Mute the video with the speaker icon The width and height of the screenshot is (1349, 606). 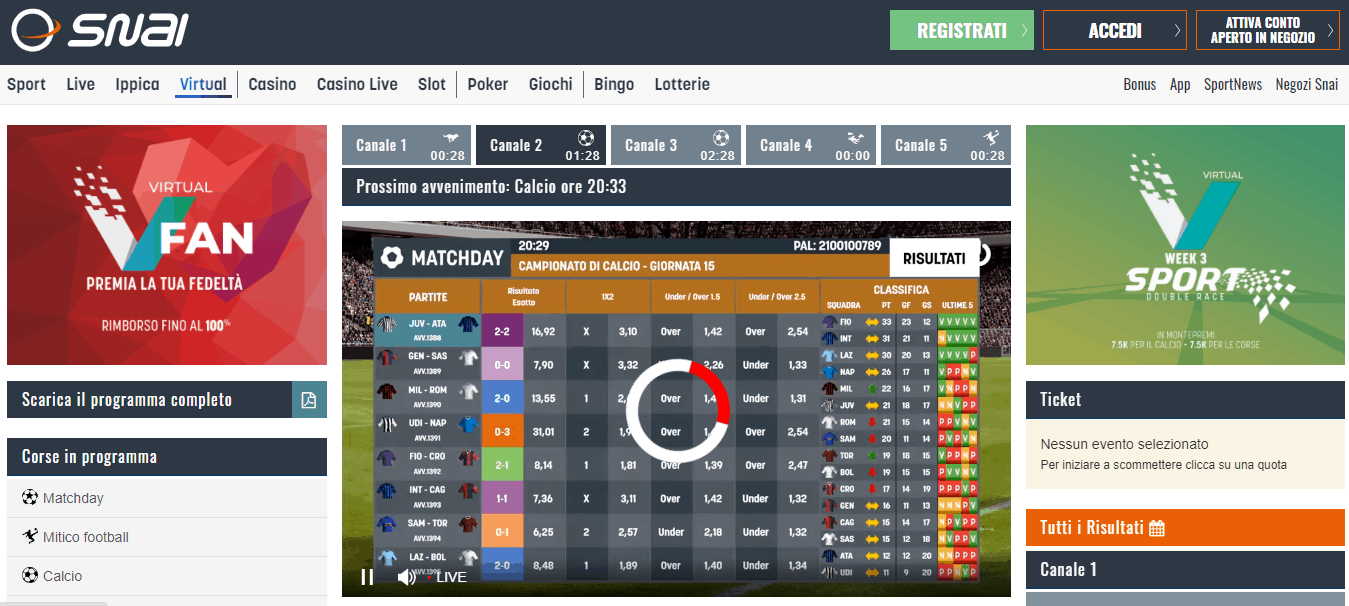tap(406, 577)
